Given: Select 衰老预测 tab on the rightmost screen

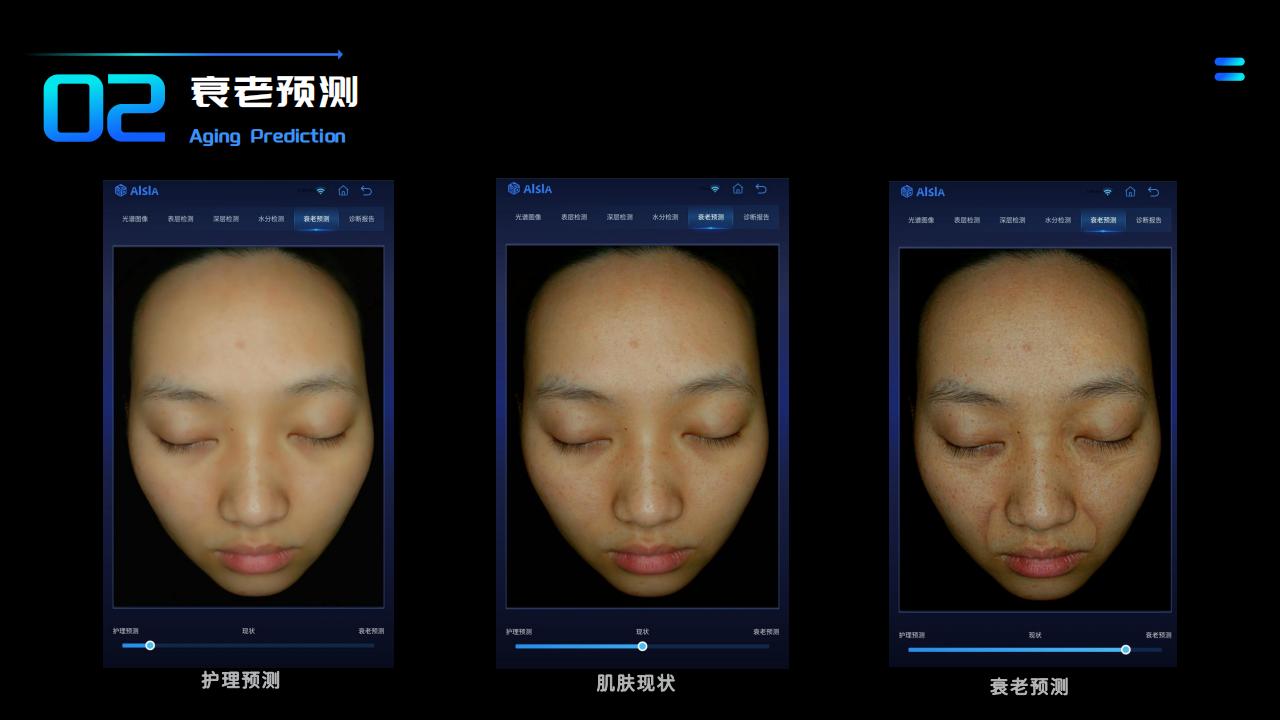Looking at the screenshot, I should [1104, 220].
